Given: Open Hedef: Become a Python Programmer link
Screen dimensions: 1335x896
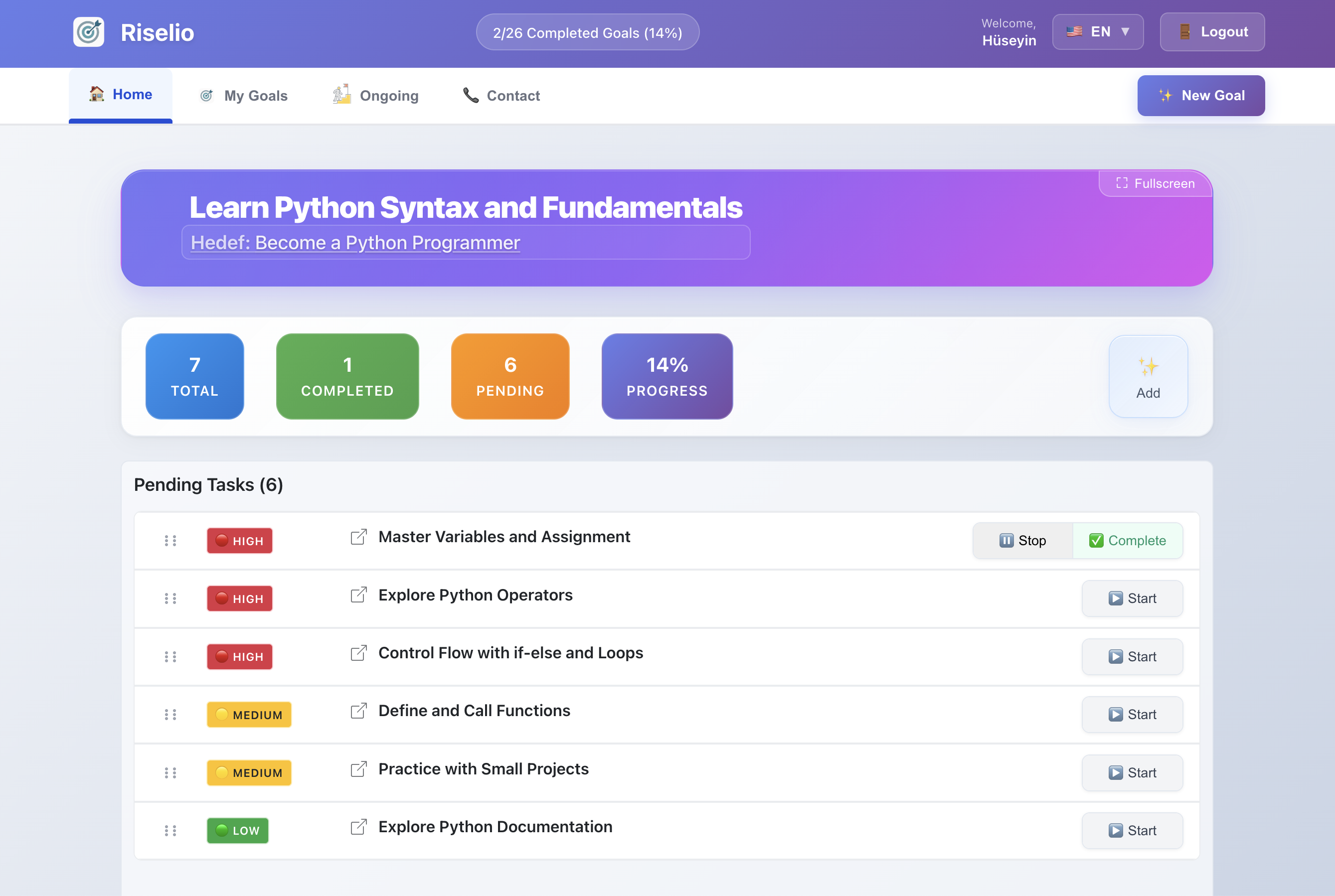Looking at the screenshot, I should [x=355, y=243].
